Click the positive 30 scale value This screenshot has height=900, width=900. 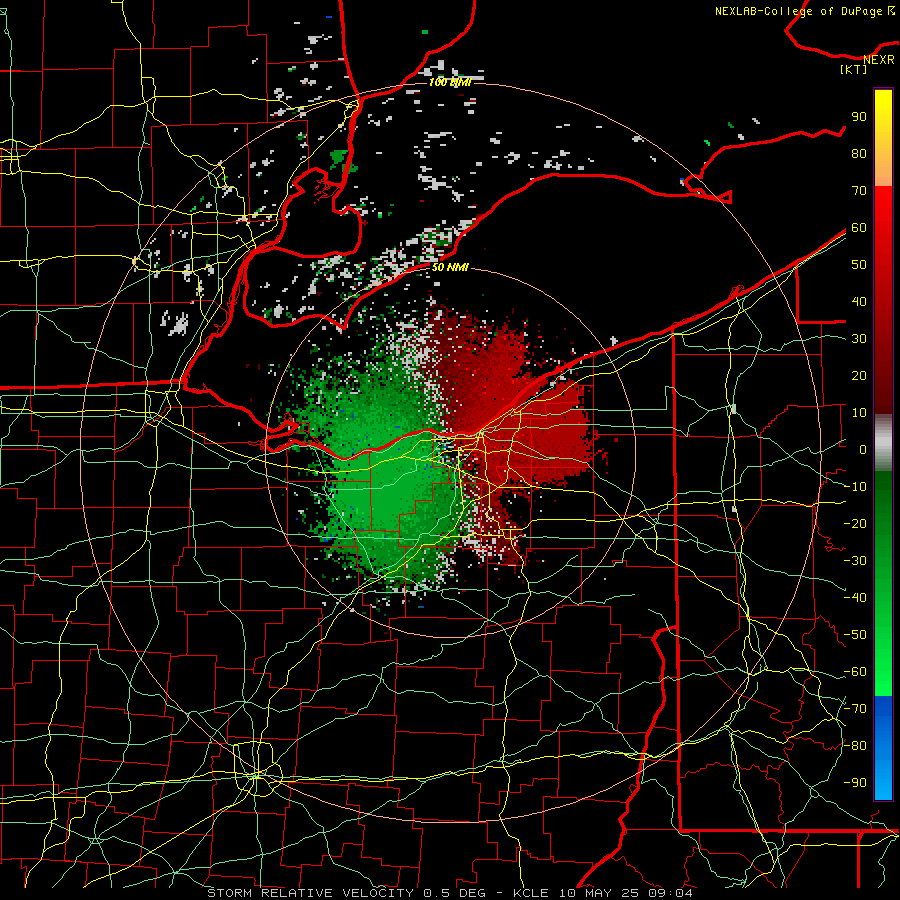click(859, 339)
